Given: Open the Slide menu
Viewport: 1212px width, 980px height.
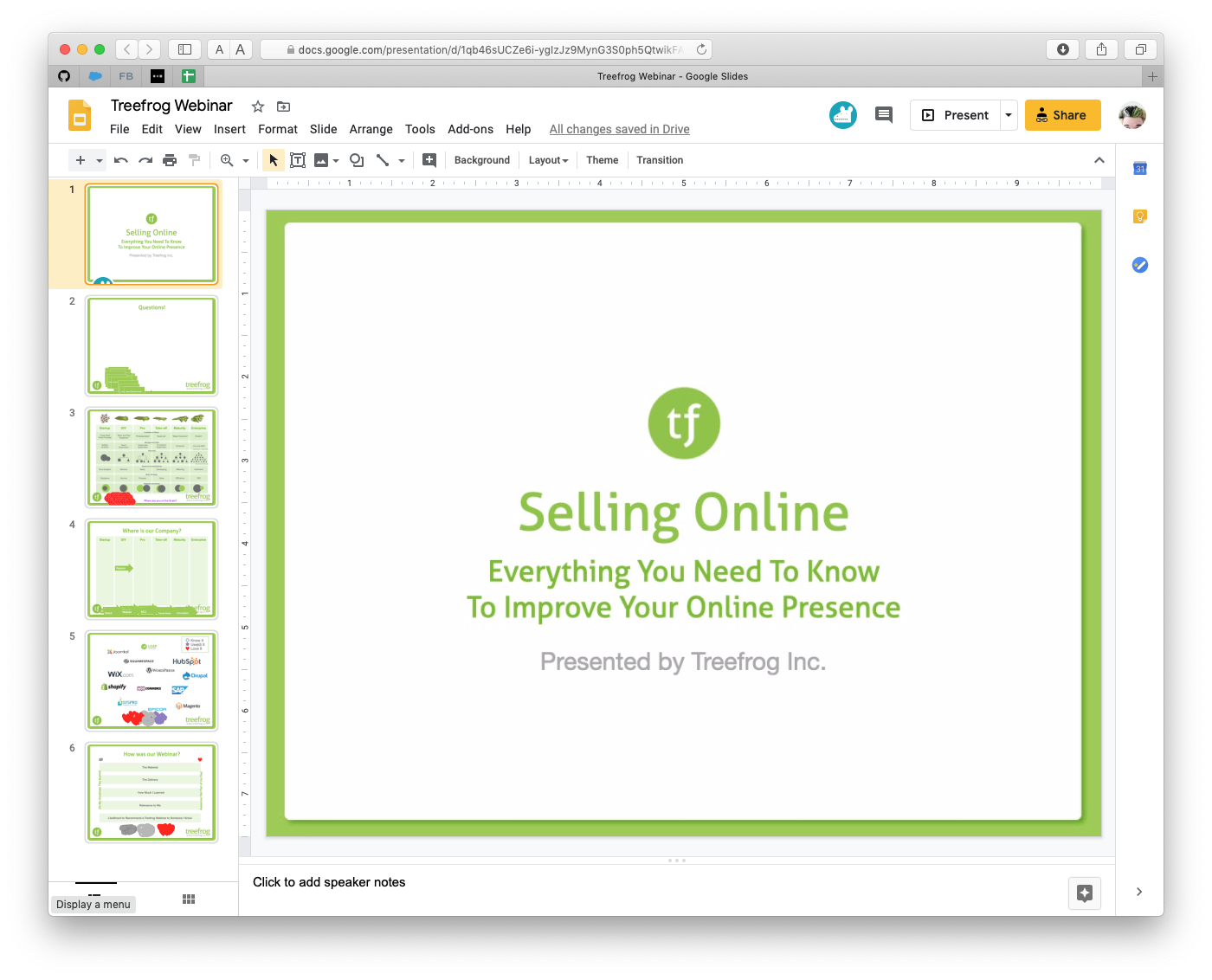Looking at the screenshot, I should pos(324,129).
